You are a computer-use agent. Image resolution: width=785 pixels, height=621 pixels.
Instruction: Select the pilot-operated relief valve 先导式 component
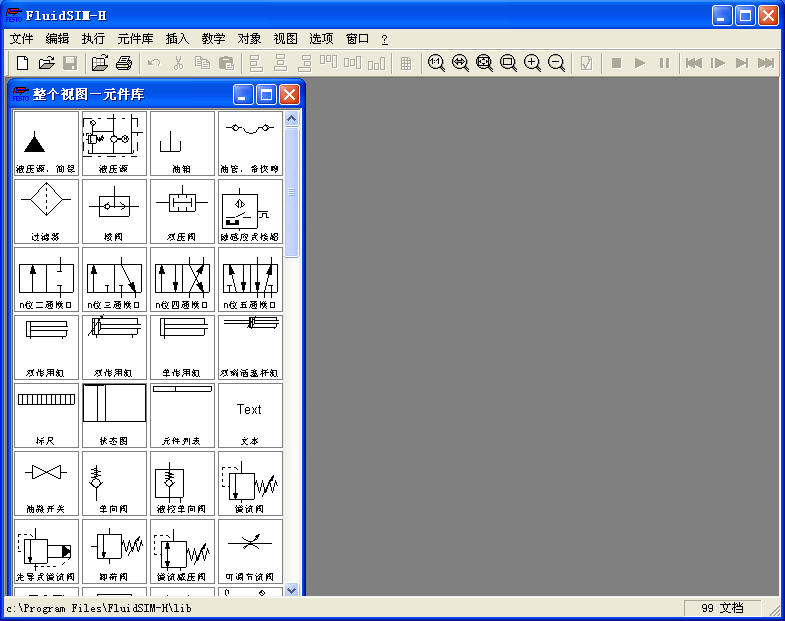[46, 551]
